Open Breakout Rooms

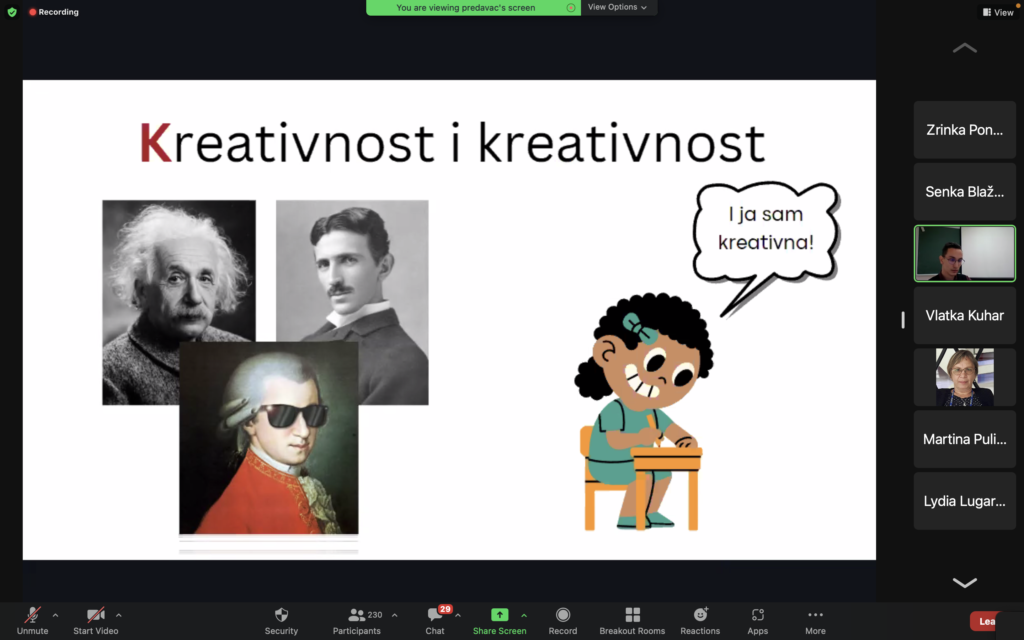pos(632,620)
